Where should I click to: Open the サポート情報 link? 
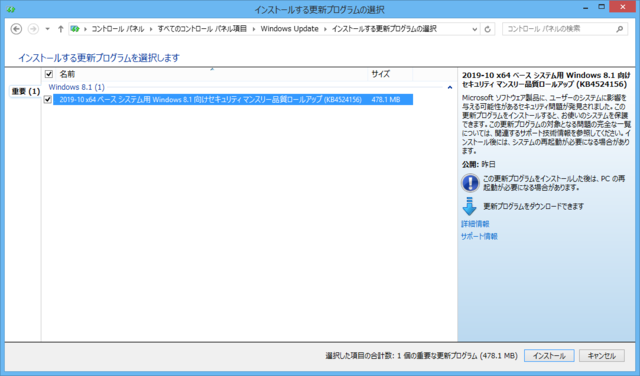coord(479,236)
